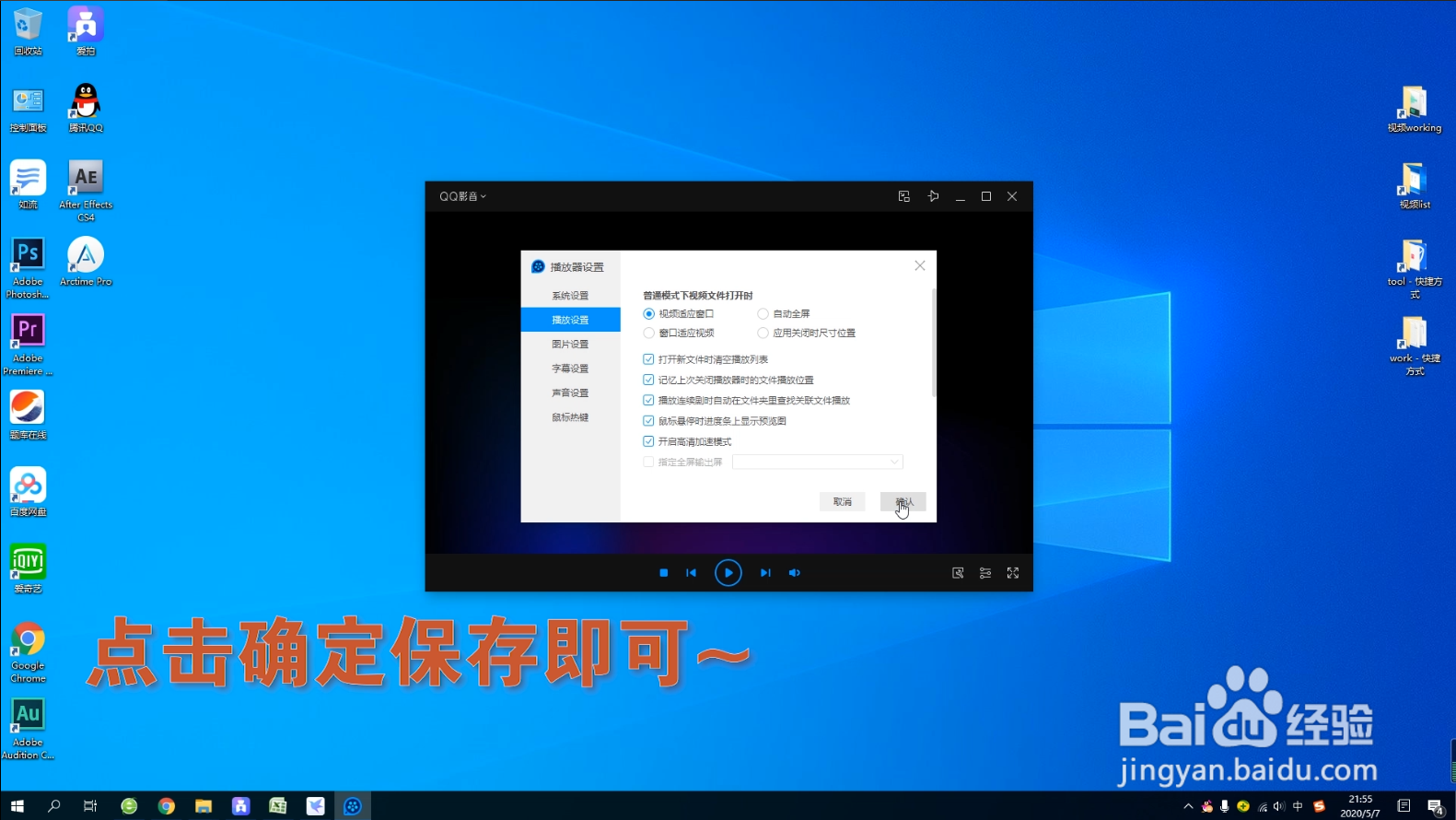Open the notification center icon
This screenshot has height=820, width=1456.
click(x=1436, y=806)
